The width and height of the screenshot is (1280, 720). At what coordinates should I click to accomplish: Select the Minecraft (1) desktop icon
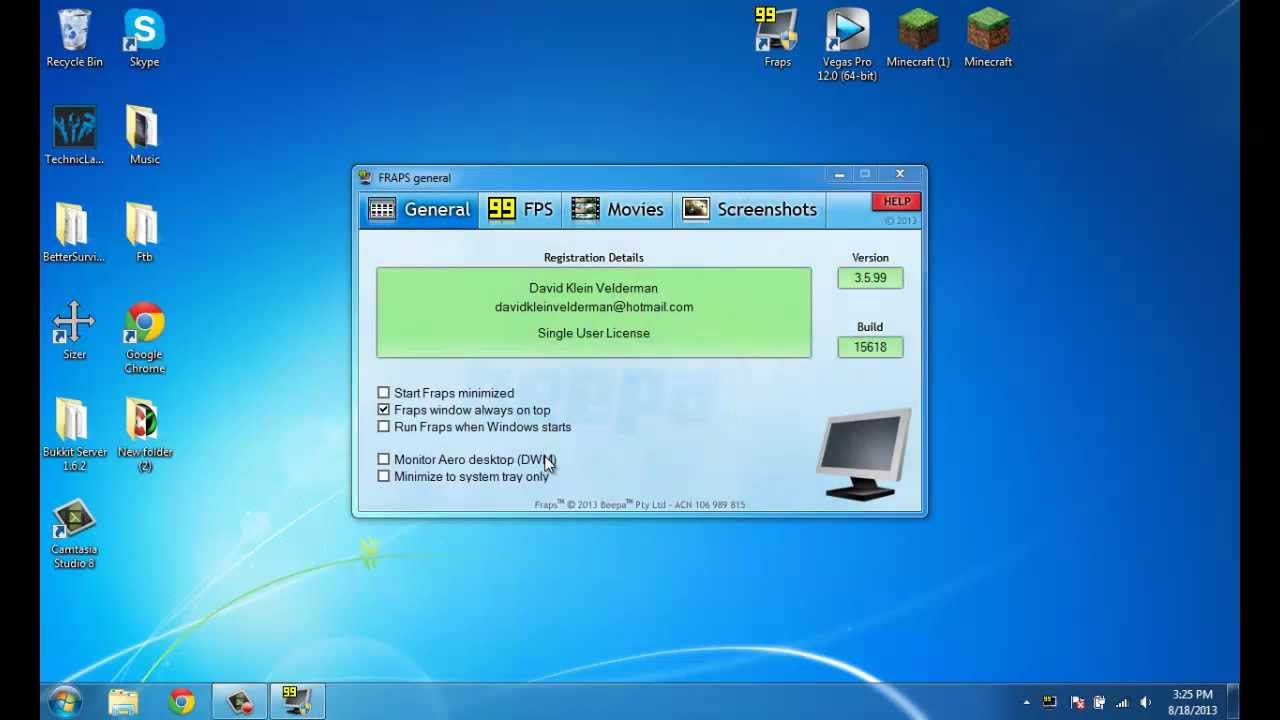918,39
